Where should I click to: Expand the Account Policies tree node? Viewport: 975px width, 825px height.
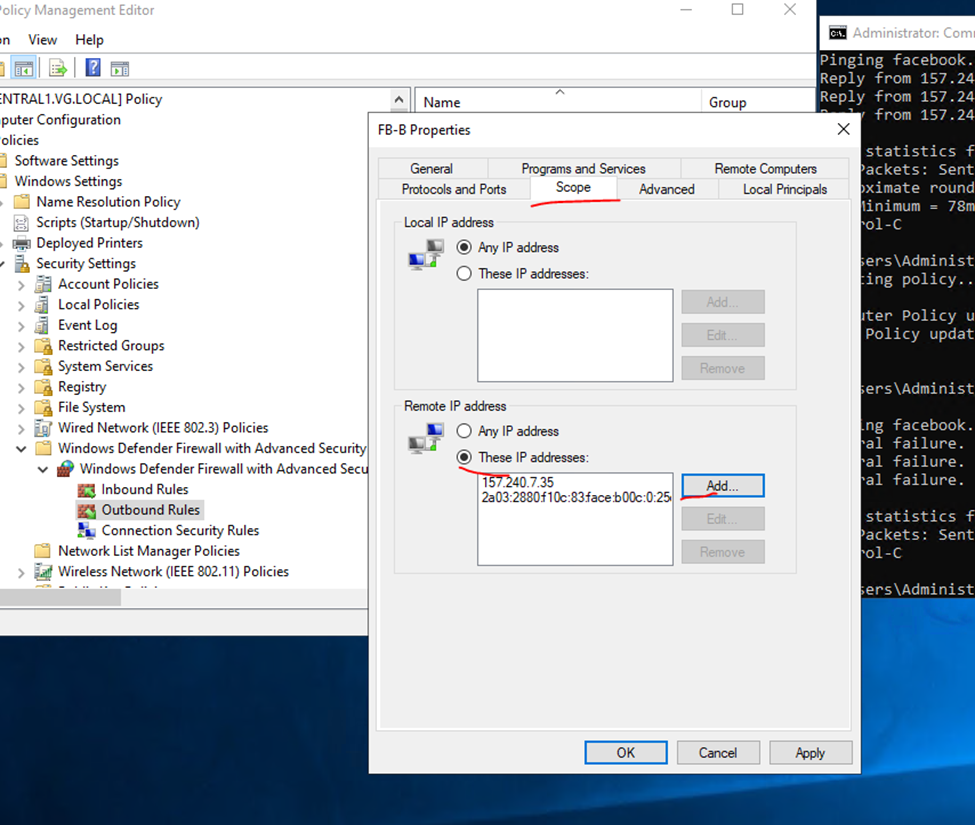click(x=21, y=284)
